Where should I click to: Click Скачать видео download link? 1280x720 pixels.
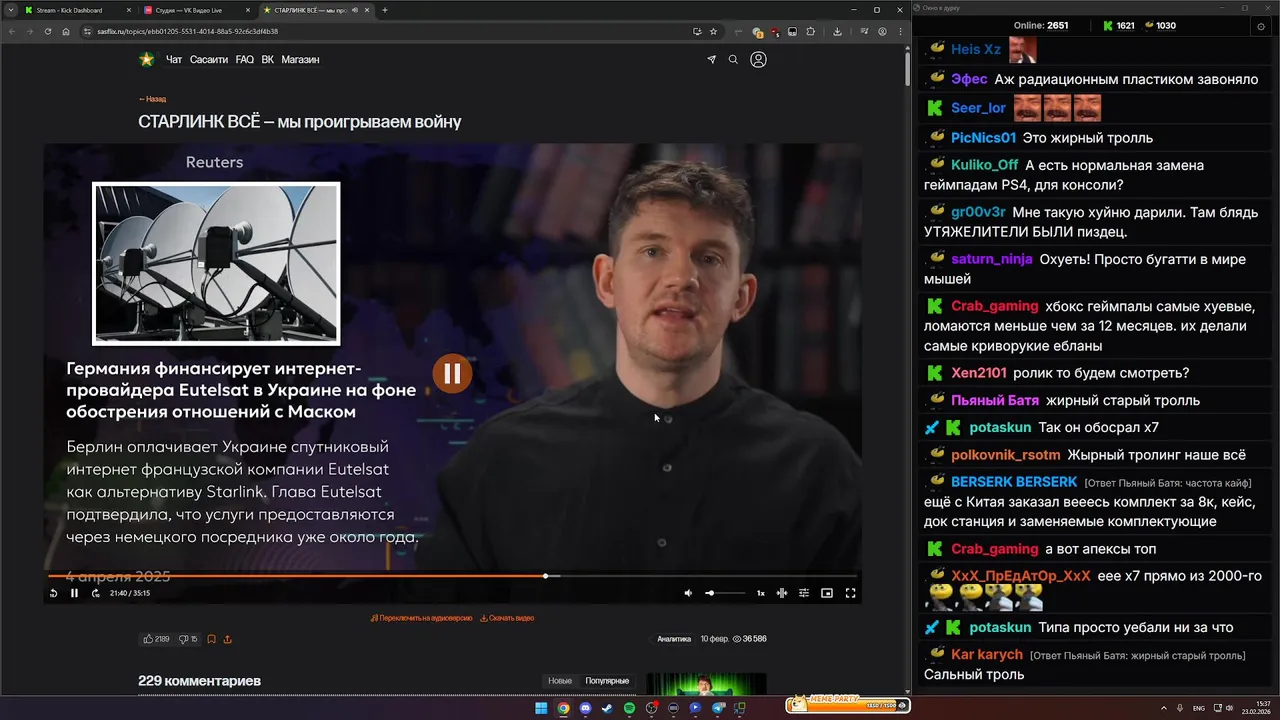pos(507,618)
